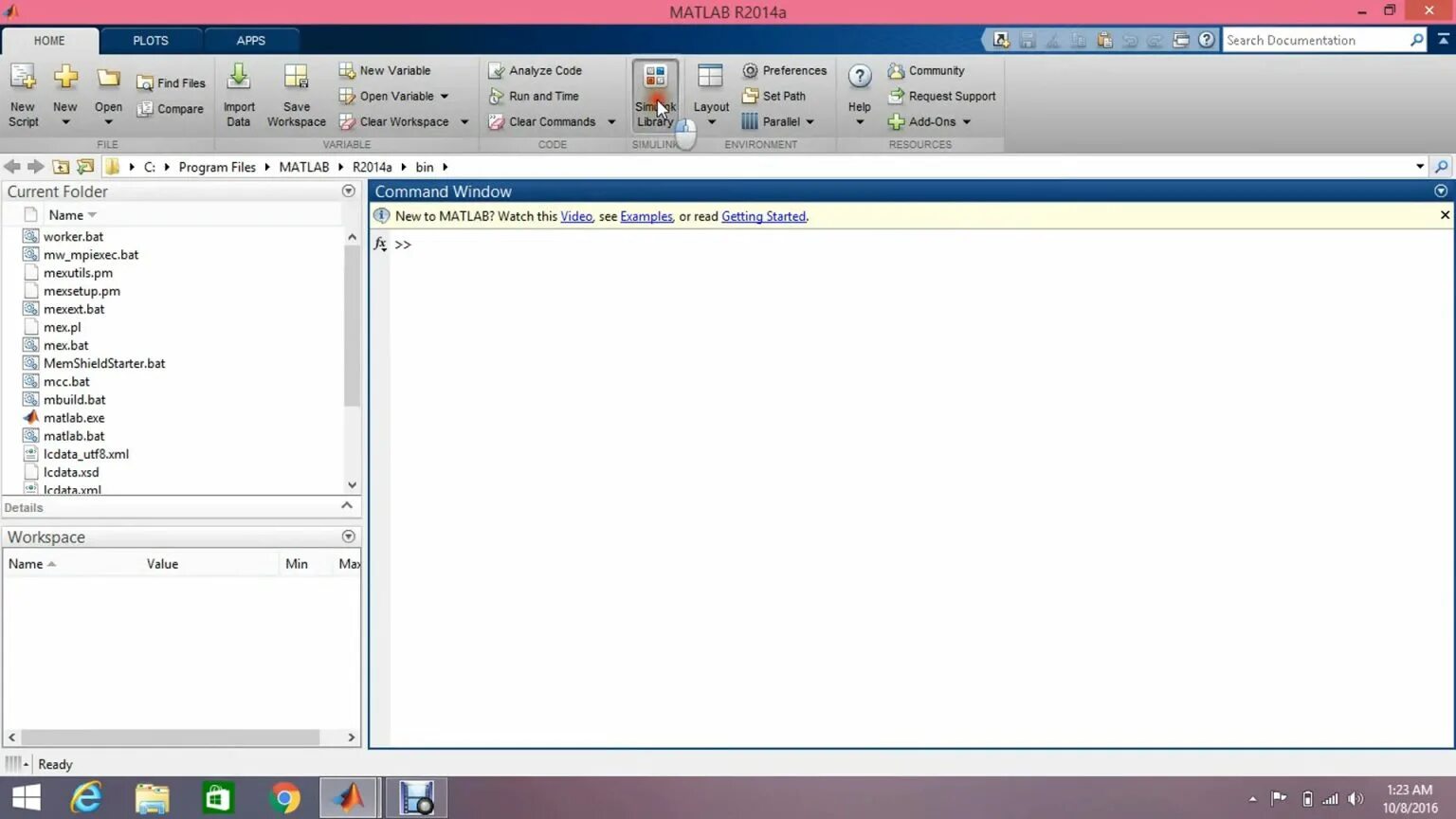The height and width of the screenshot is (819, 1456).
Task: Select the worker.bat file
Action: pos(73,237)
